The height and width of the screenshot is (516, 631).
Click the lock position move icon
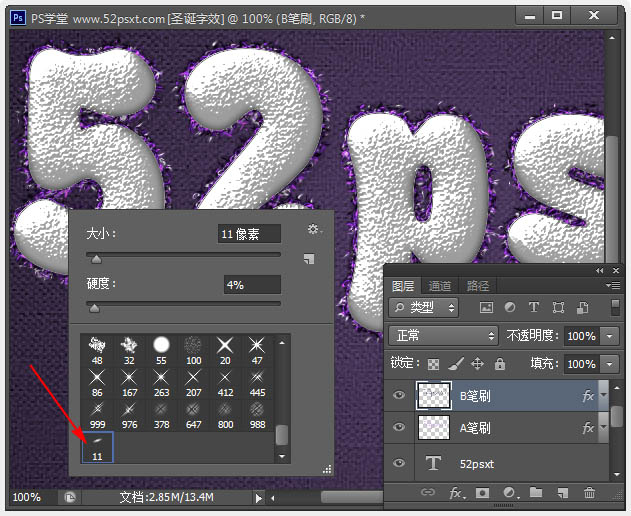477,365
